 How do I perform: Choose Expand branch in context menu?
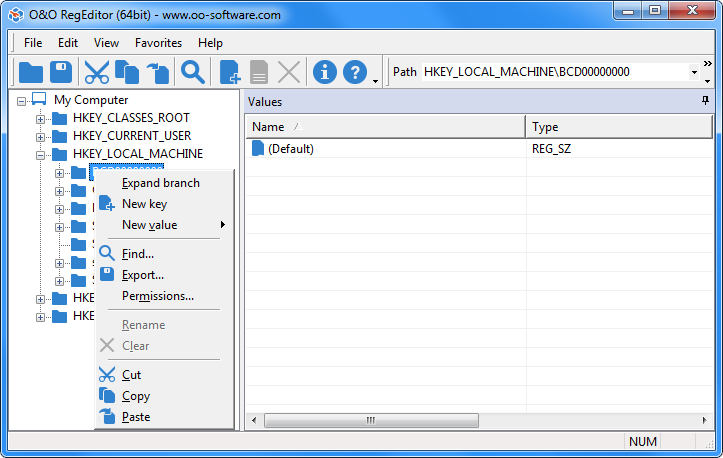pyautogui.click(x=164, y=183)
